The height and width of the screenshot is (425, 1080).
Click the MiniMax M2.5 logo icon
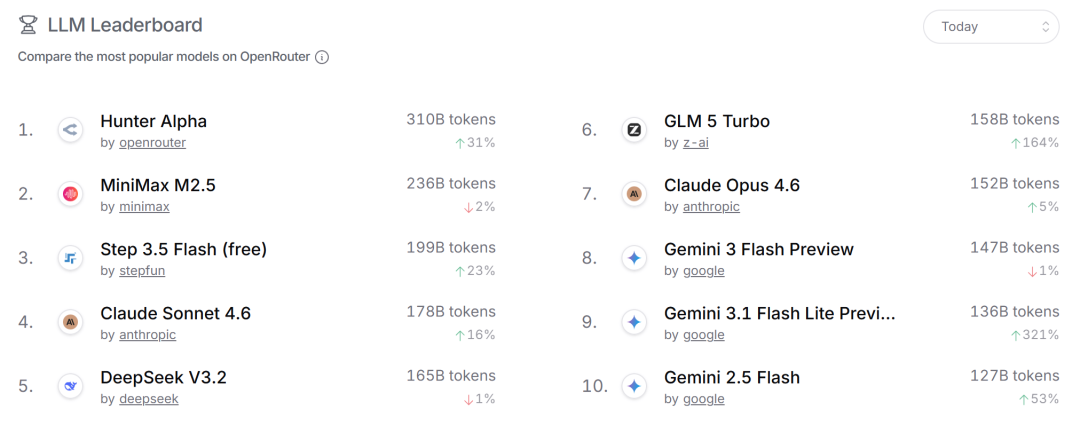pyautogui.click(x=70, y=194)
